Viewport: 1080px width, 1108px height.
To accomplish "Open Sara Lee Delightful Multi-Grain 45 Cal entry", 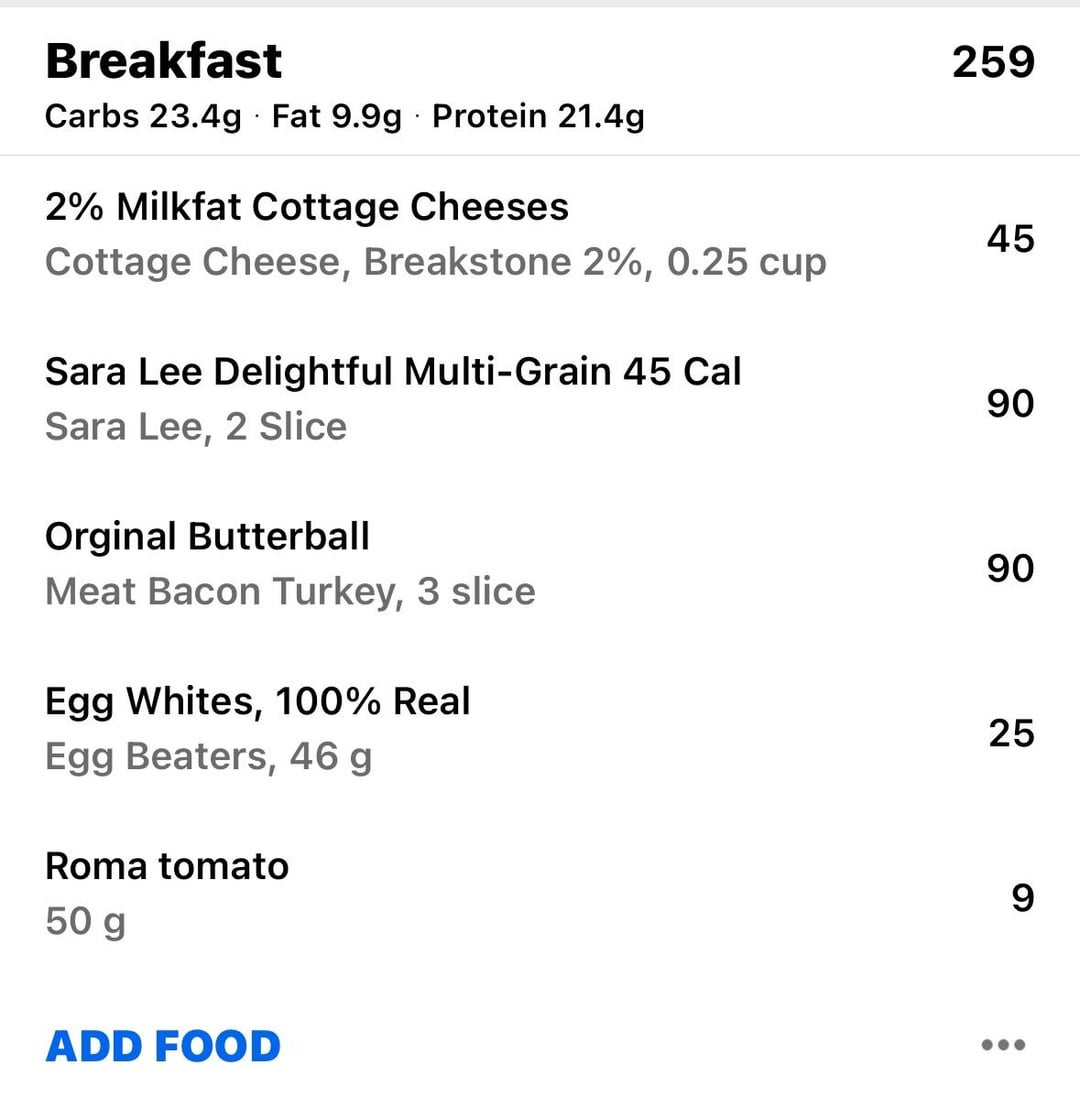I will point(540,403).
